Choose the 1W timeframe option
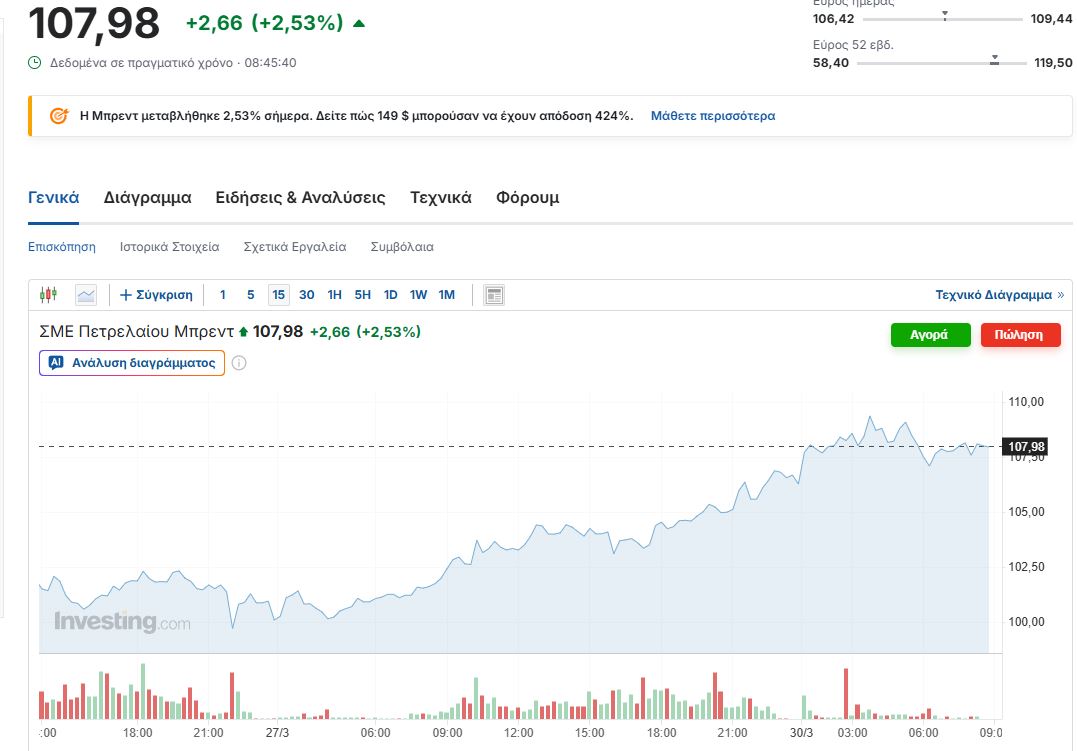The width and height of the screenshot is (1077, 751). tap(418, 295)
